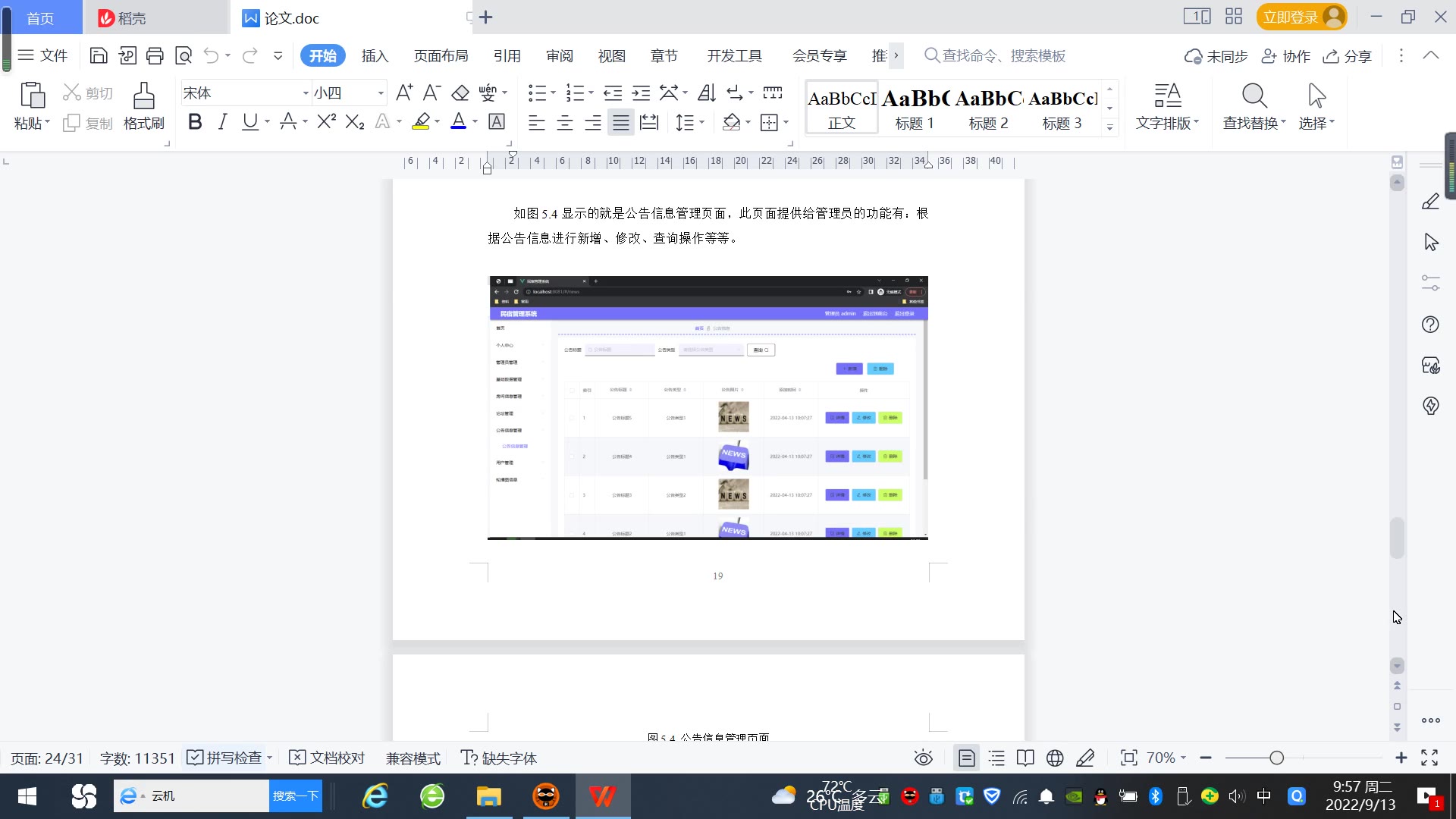Click the zoom slider handle

pyautogui.click(x=1277, y=758)
